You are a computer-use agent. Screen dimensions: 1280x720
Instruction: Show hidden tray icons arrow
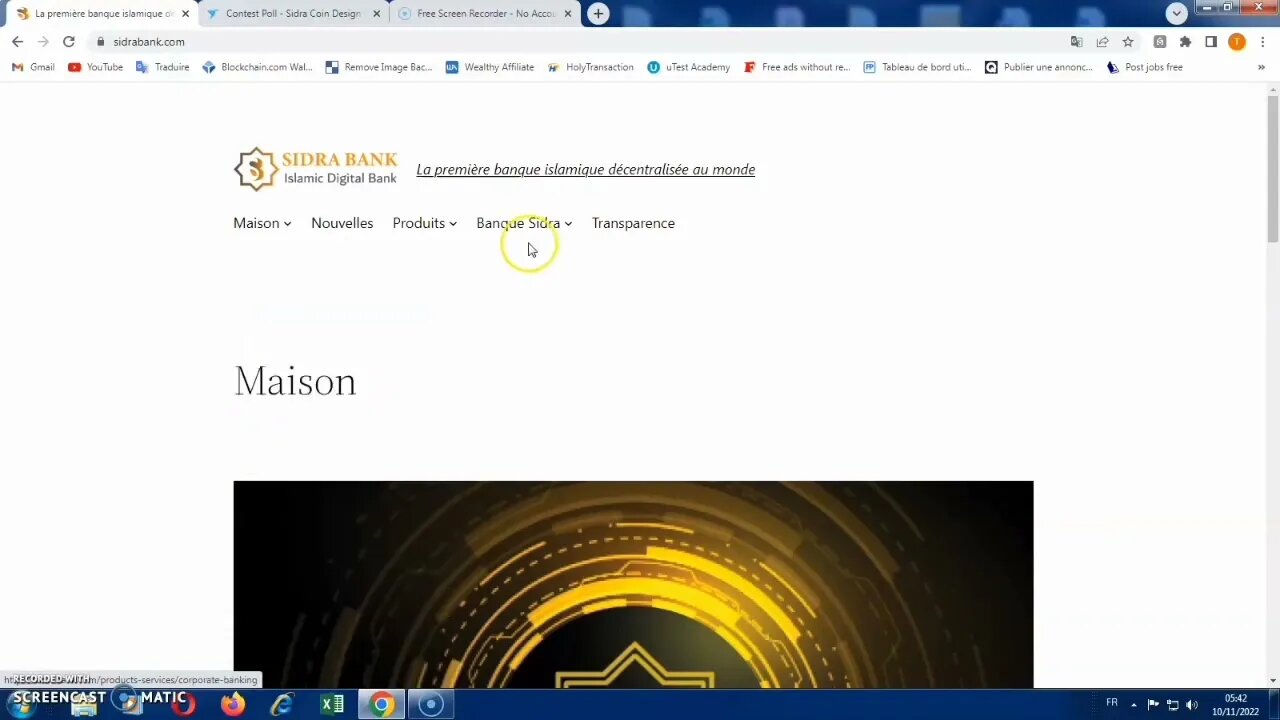pos(1133,704)
